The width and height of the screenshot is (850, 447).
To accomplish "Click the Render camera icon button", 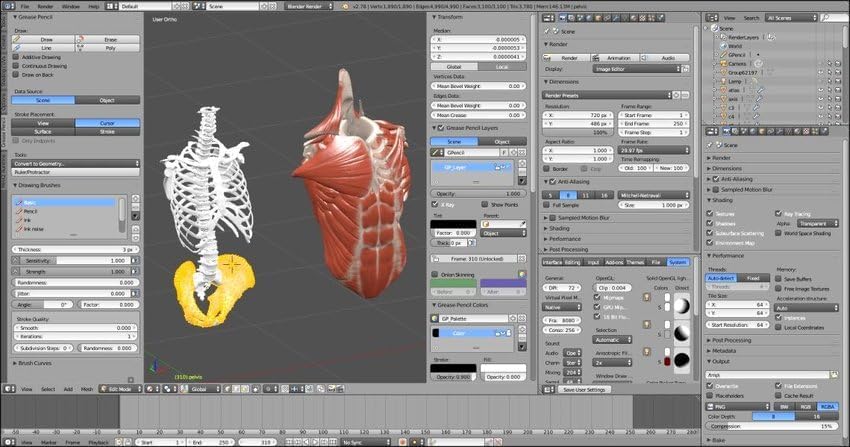I will click(566, 58).
